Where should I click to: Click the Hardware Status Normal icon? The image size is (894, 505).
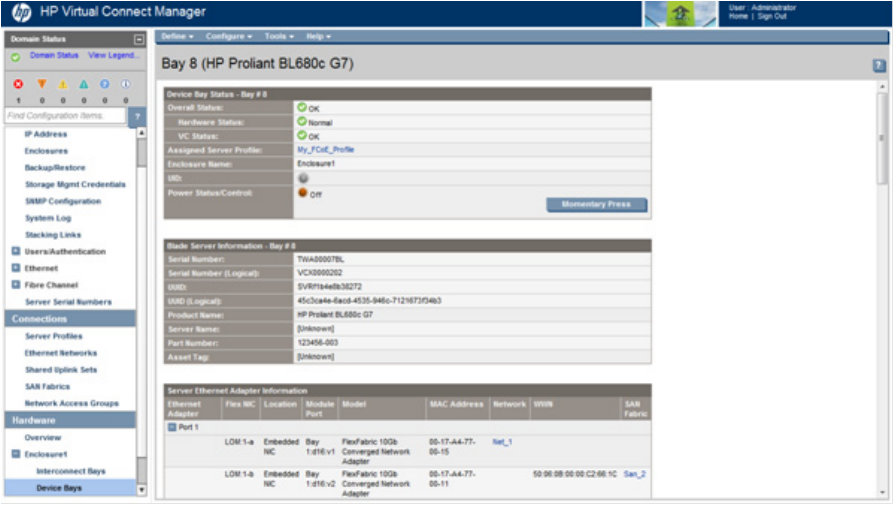click(x=302, y=121)
